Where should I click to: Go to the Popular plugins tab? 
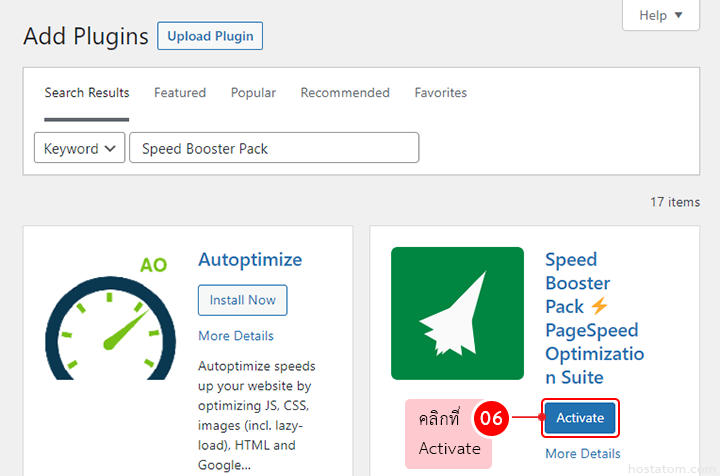pos(253,93)
